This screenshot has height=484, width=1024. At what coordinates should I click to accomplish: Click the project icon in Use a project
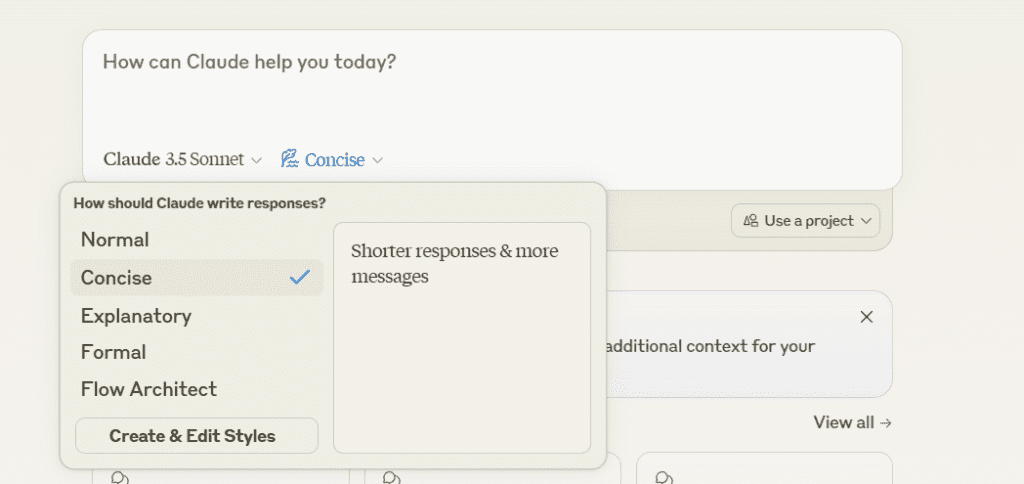750,221
